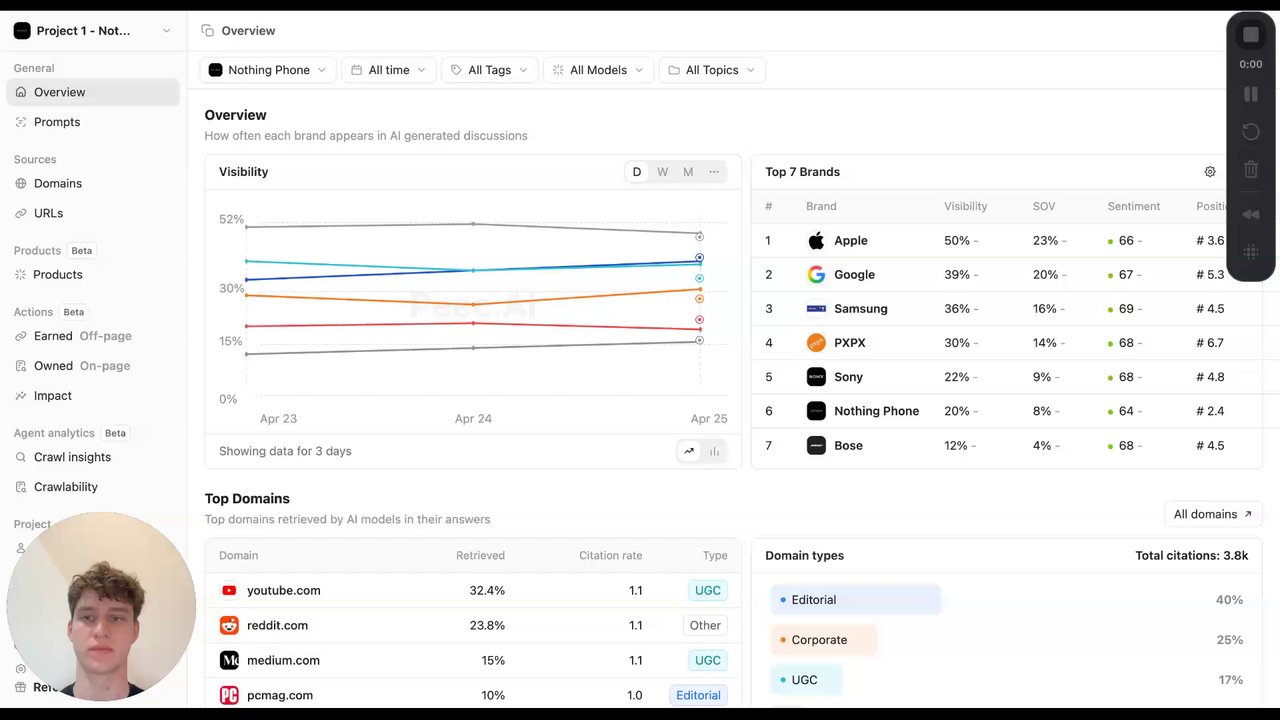Sort brands by Visibility column header
The image size is (1280, 720).
965,206
